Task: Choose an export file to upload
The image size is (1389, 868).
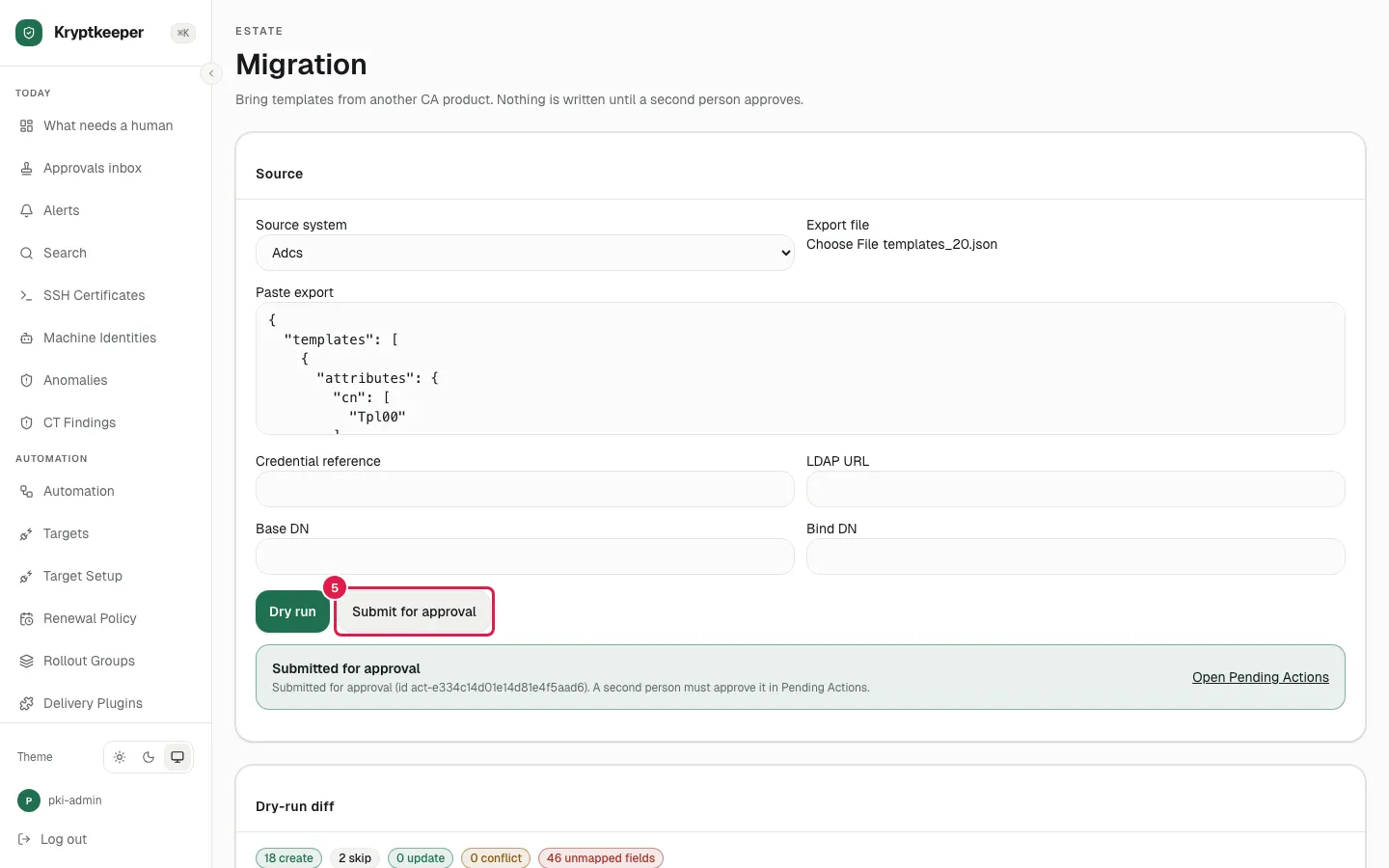Action: click(902, 244)
